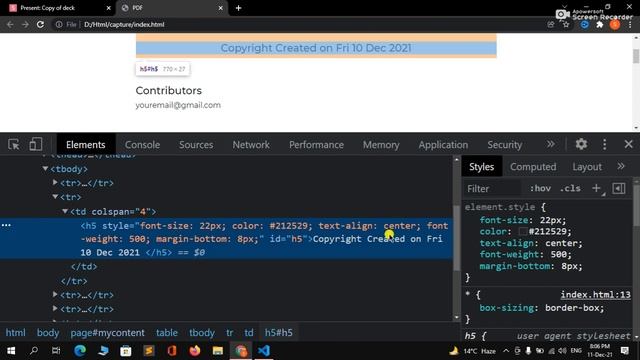Click the address bar URL

(124, 24)
